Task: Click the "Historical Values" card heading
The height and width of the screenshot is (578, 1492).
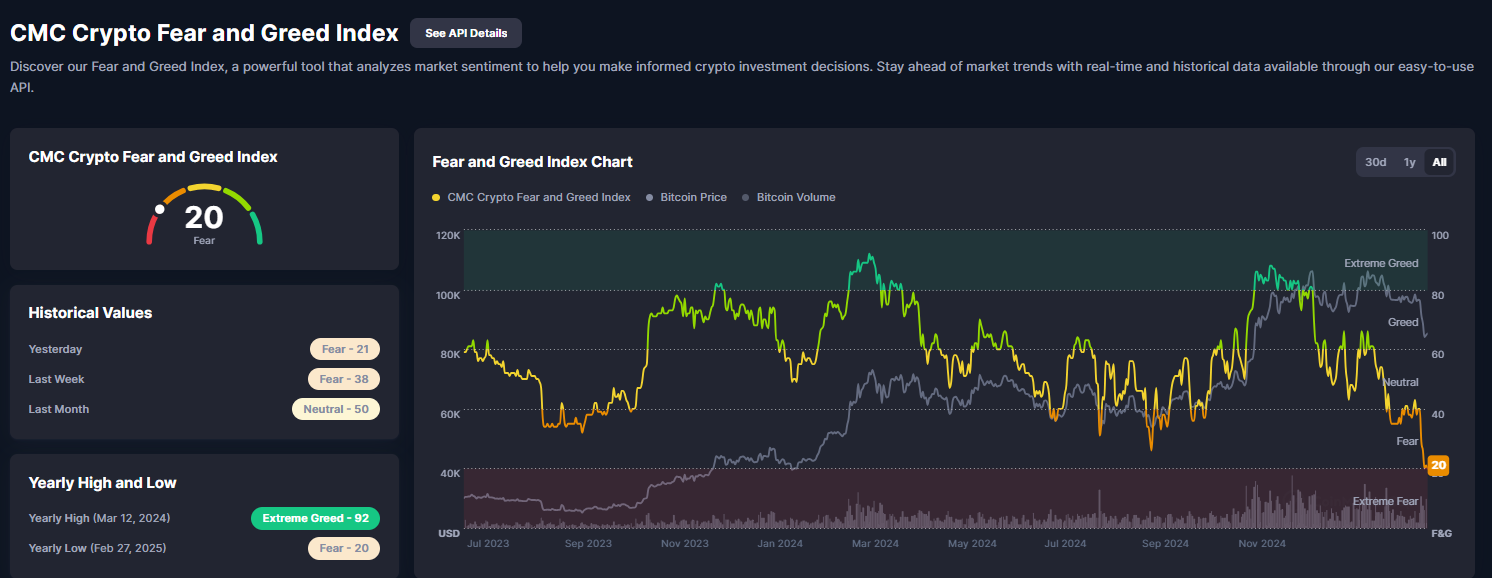Action: (91, 313)
